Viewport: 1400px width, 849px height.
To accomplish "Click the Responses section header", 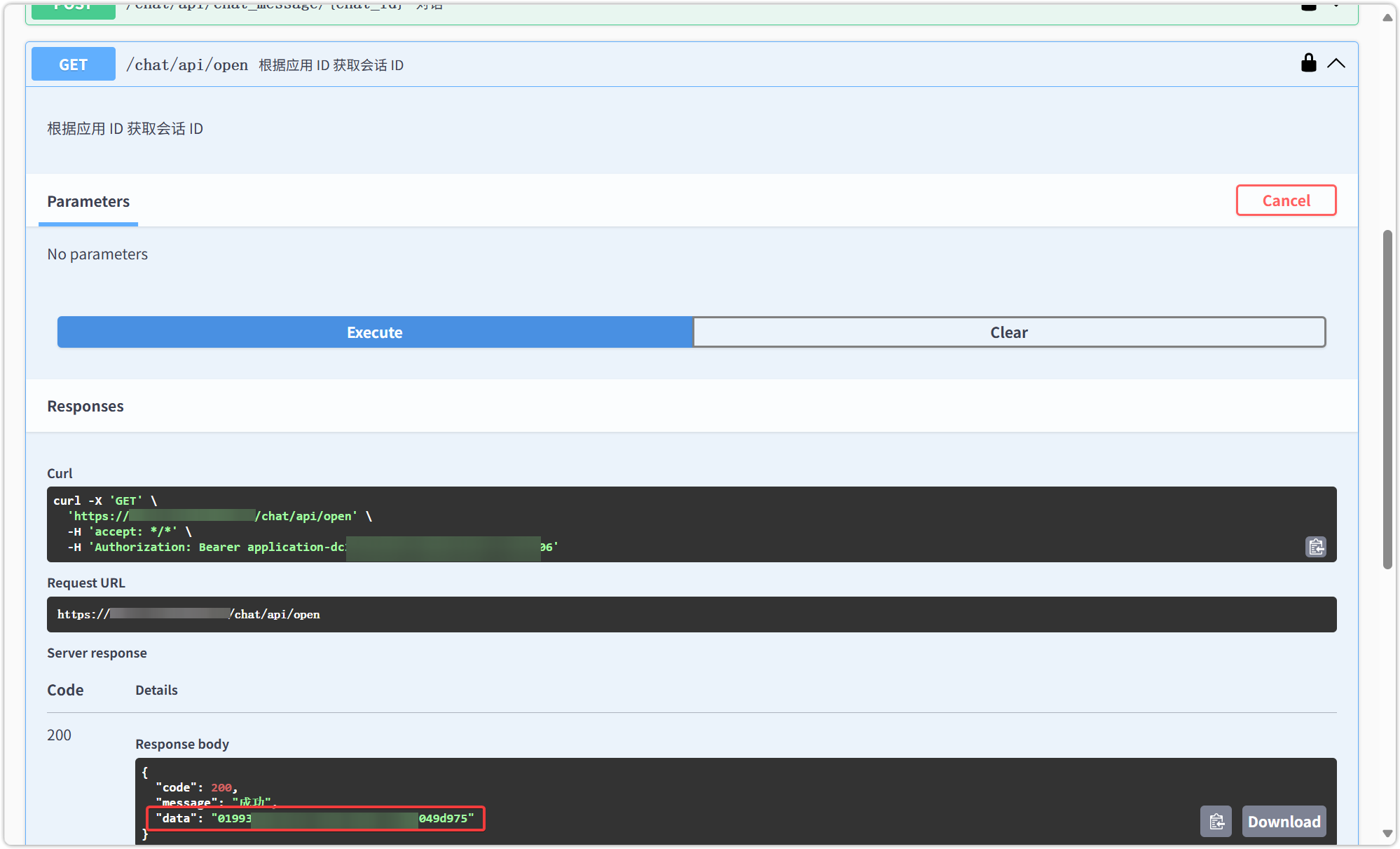I will [x=85, y=406].
